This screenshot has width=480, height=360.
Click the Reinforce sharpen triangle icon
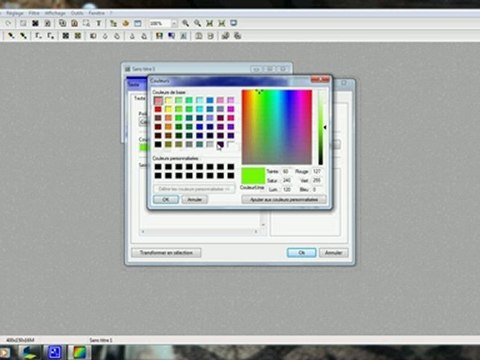click(x=144, y=36)
